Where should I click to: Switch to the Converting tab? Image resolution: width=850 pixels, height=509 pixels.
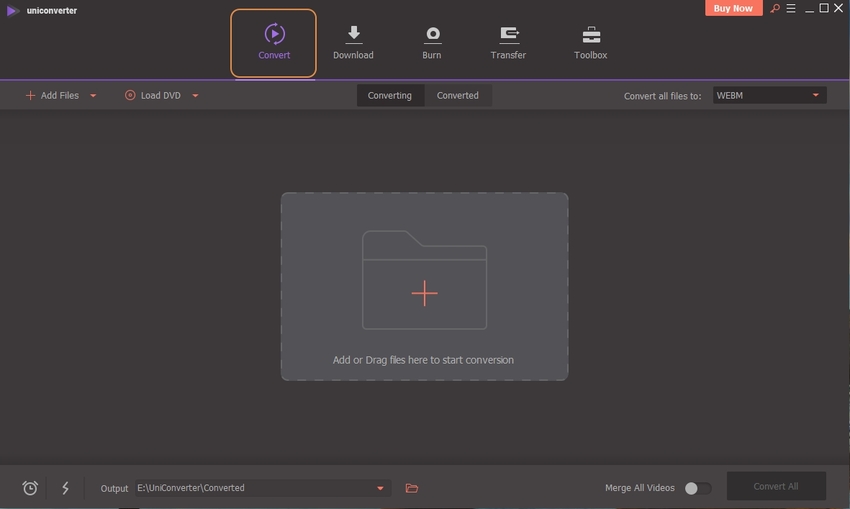(x=390, y=95)
